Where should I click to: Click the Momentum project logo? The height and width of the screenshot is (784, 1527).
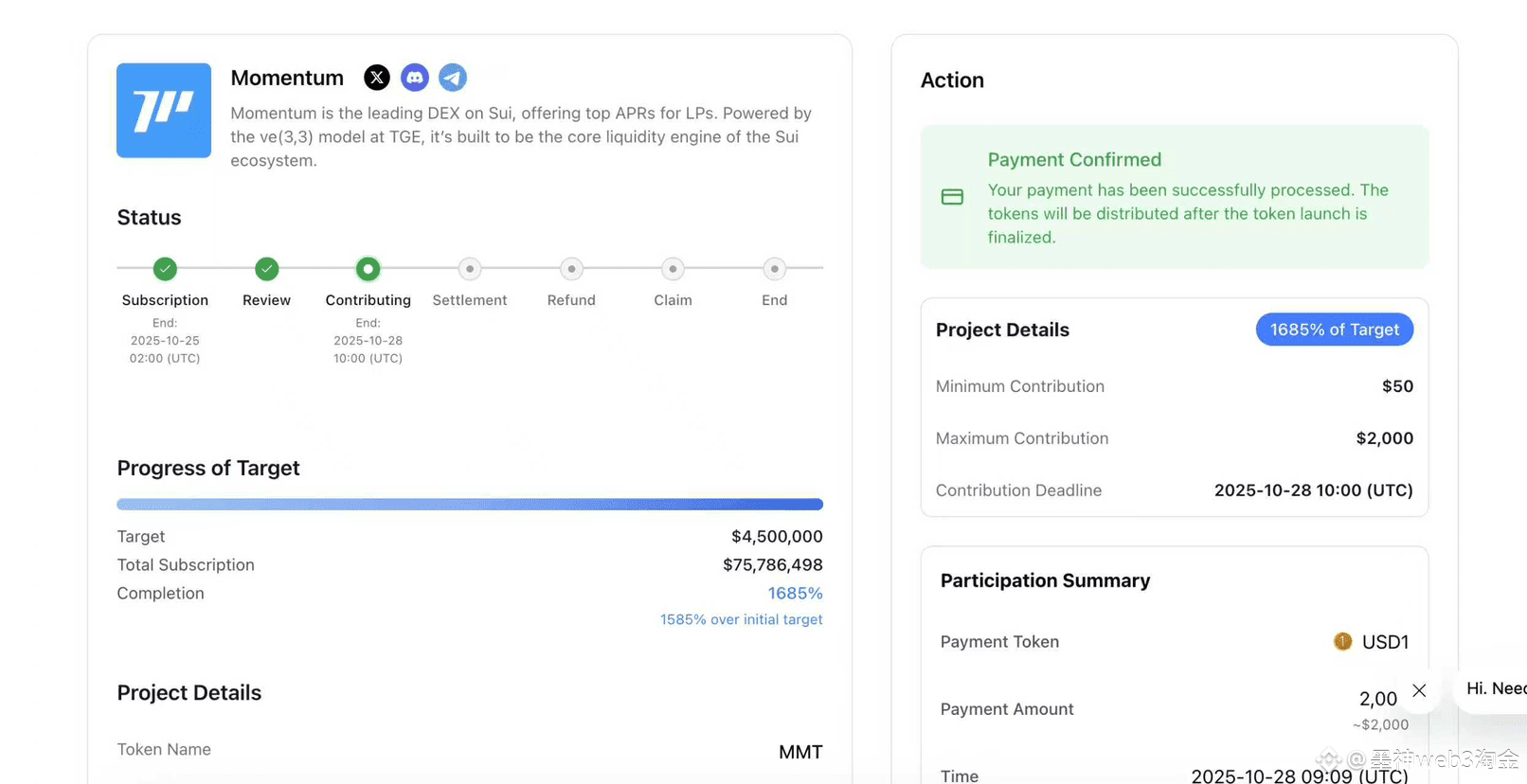tap(164, 111)
